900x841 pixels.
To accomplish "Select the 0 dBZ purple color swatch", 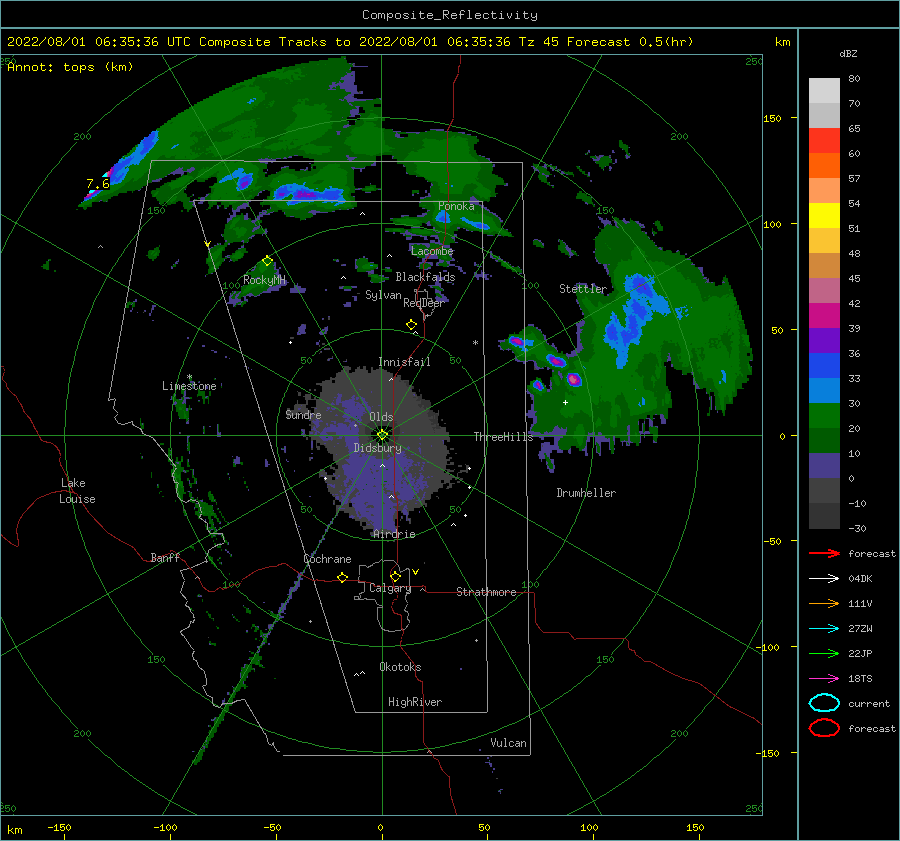I will point(824,465).
